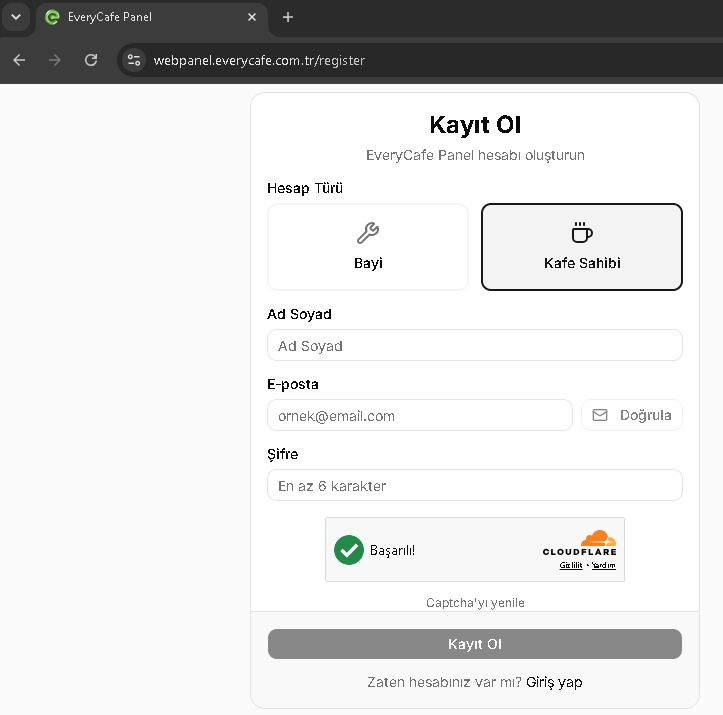
Task: Open Cloudflare Gizlilik link
Action: [x=571, y=566]
